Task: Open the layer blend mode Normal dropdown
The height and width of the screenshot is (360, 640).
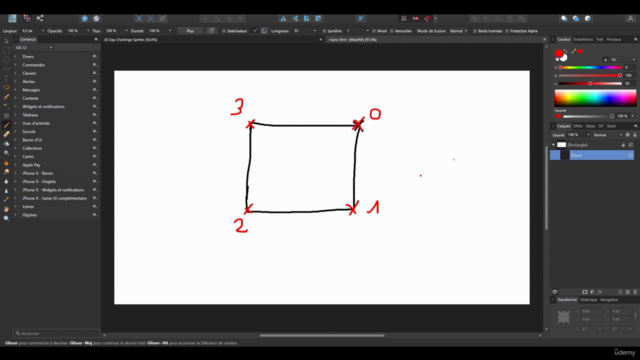Action: (x=608, y=135)
